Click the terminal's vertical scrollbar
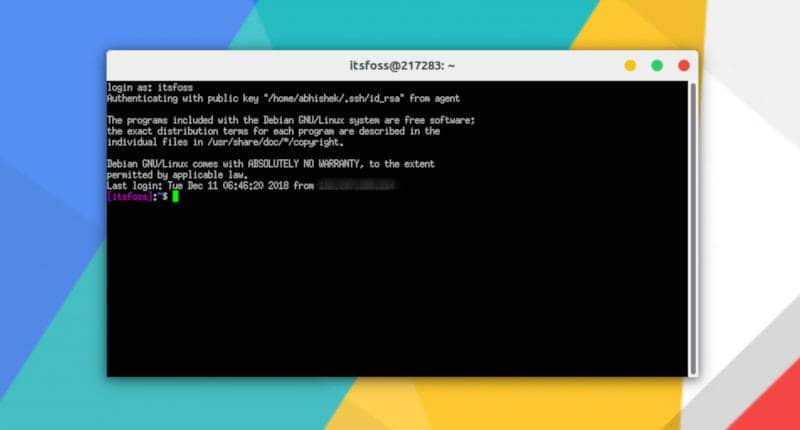 pos(693,229)
